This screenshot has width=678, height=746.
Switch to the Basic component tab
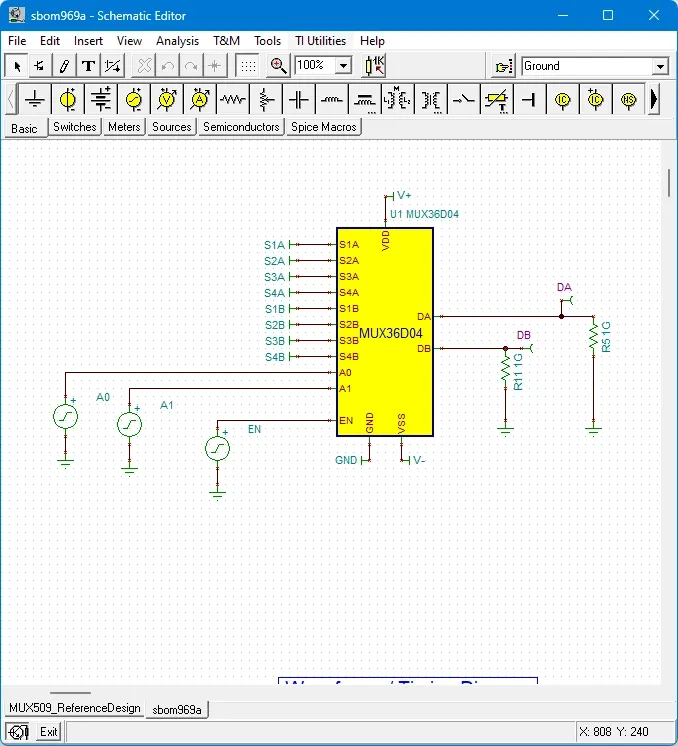tap(24, 128)
